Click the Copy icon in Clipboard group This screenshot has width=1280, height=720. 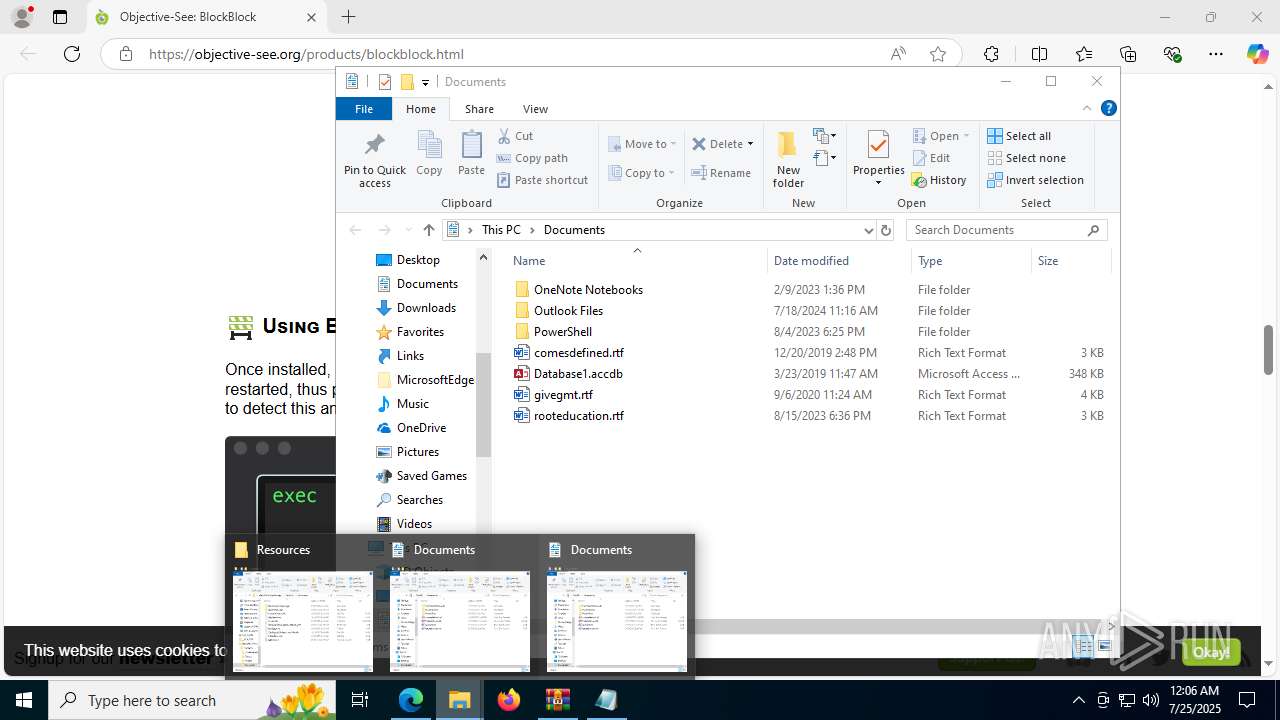[x=429, y=146]
